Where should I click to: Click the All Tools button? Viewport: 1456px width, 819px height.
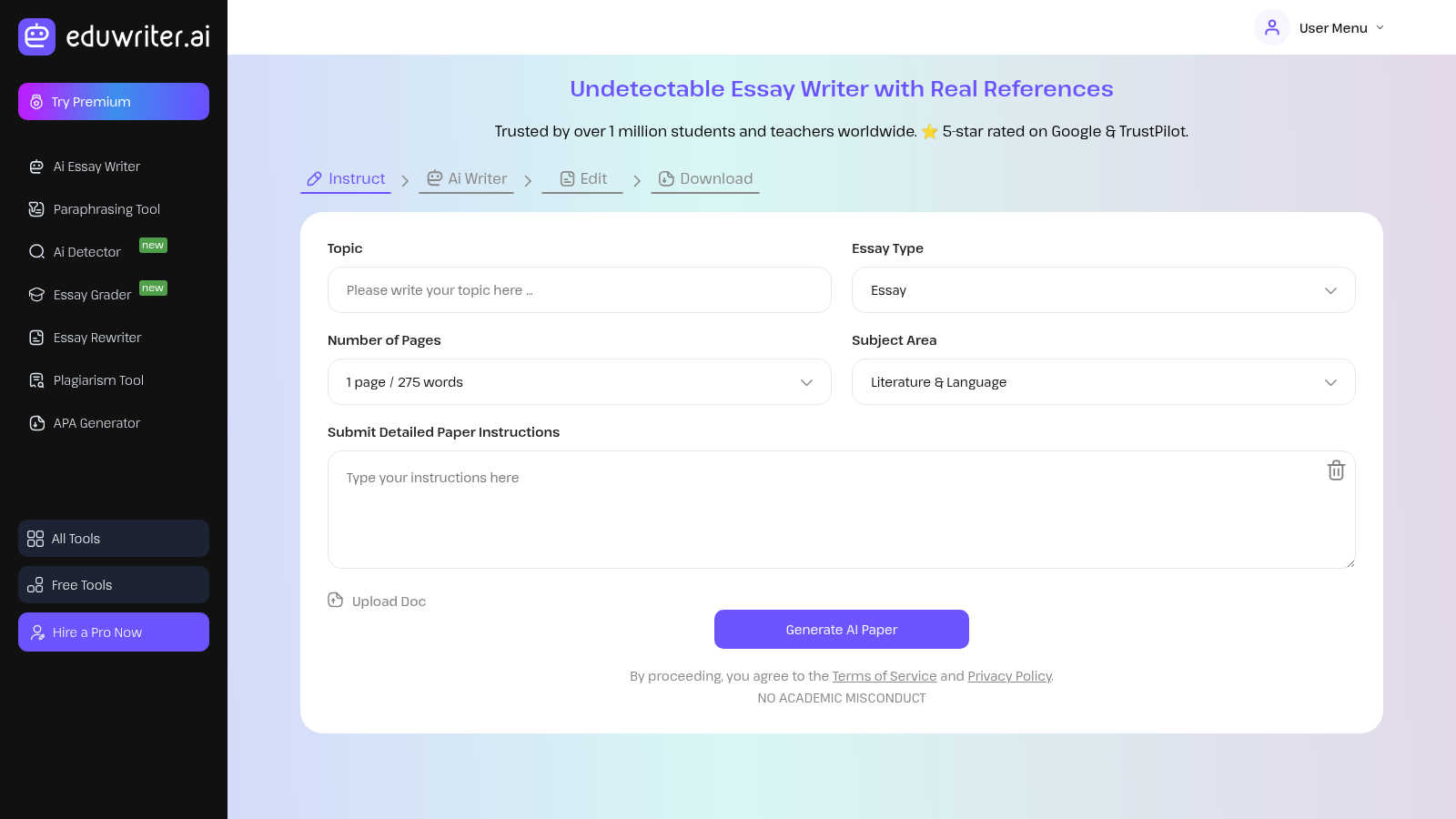[x=114, y=539]
